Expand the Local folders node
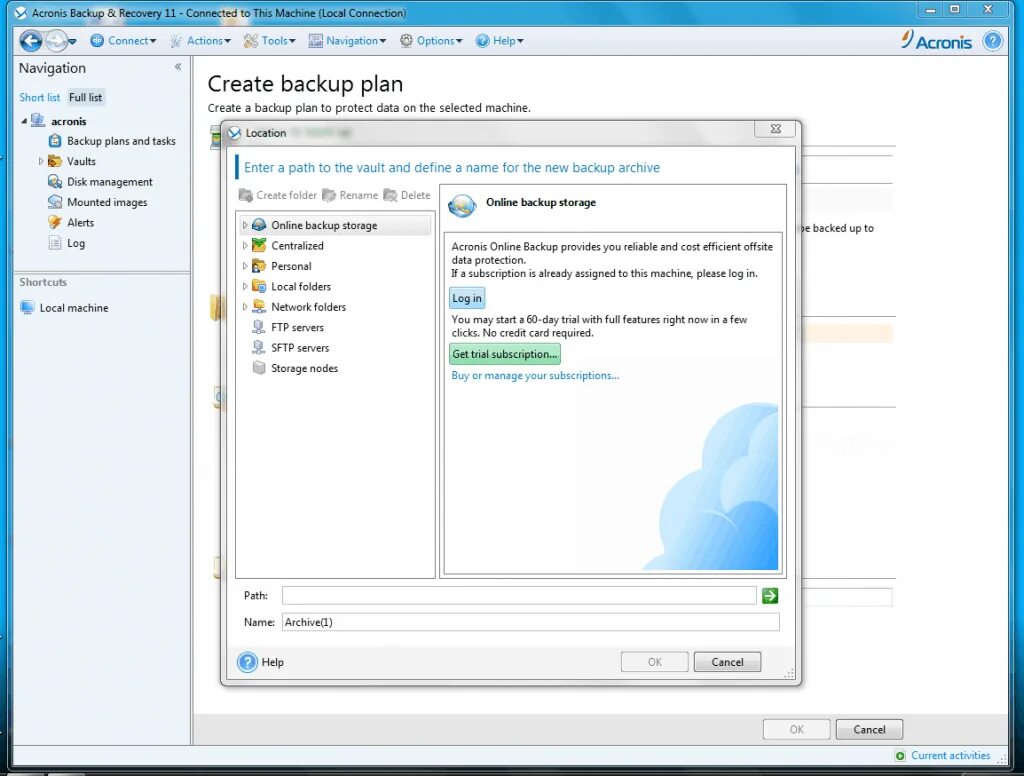This screenshot has width=1024, height=776. 245,286
